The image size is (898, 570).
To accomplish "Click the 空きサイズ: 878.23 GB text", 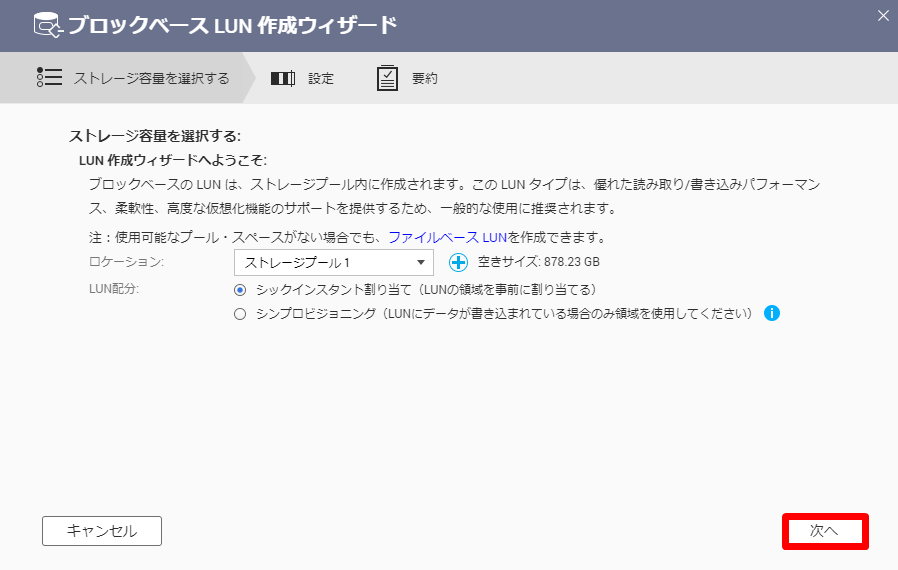I will pos(539,262).
